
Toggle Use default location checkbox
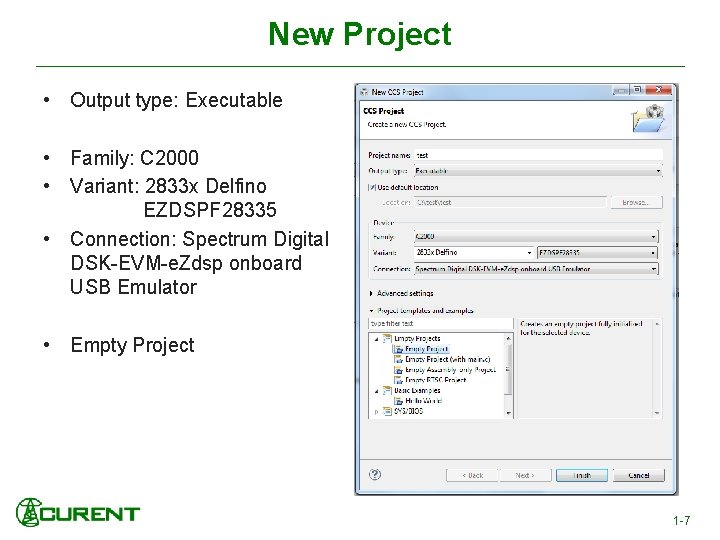[372, 187]
